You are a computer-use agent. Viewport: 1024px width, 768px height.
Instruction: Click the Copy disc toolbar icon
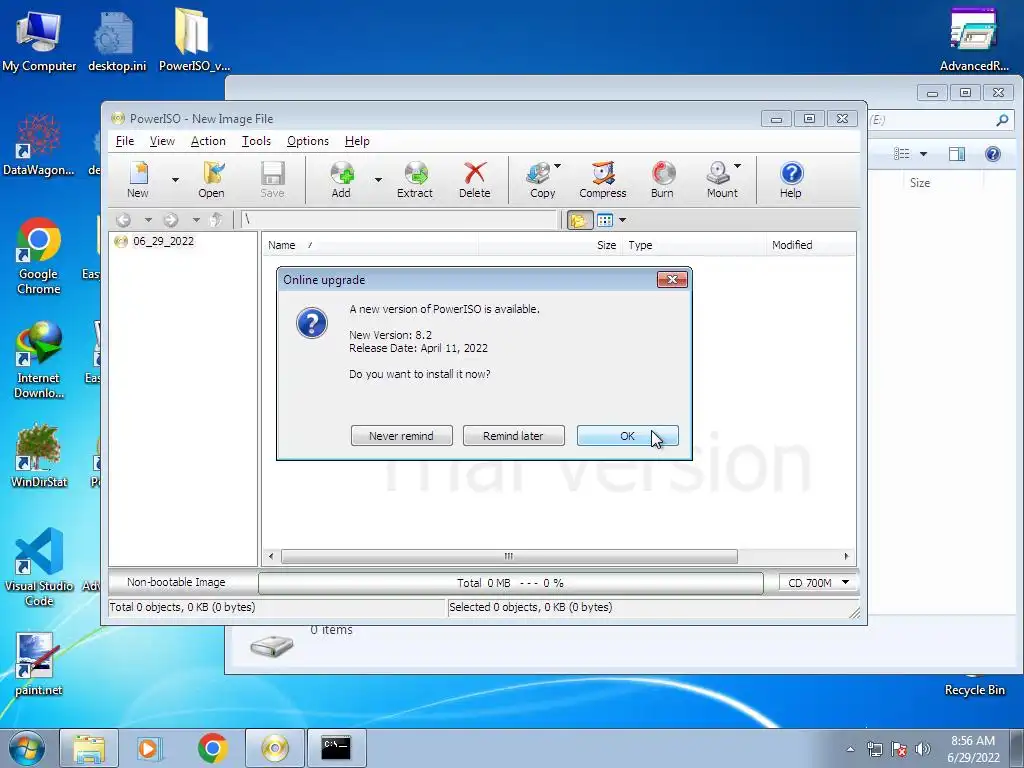pyautogui.click(x=539, y=179)
